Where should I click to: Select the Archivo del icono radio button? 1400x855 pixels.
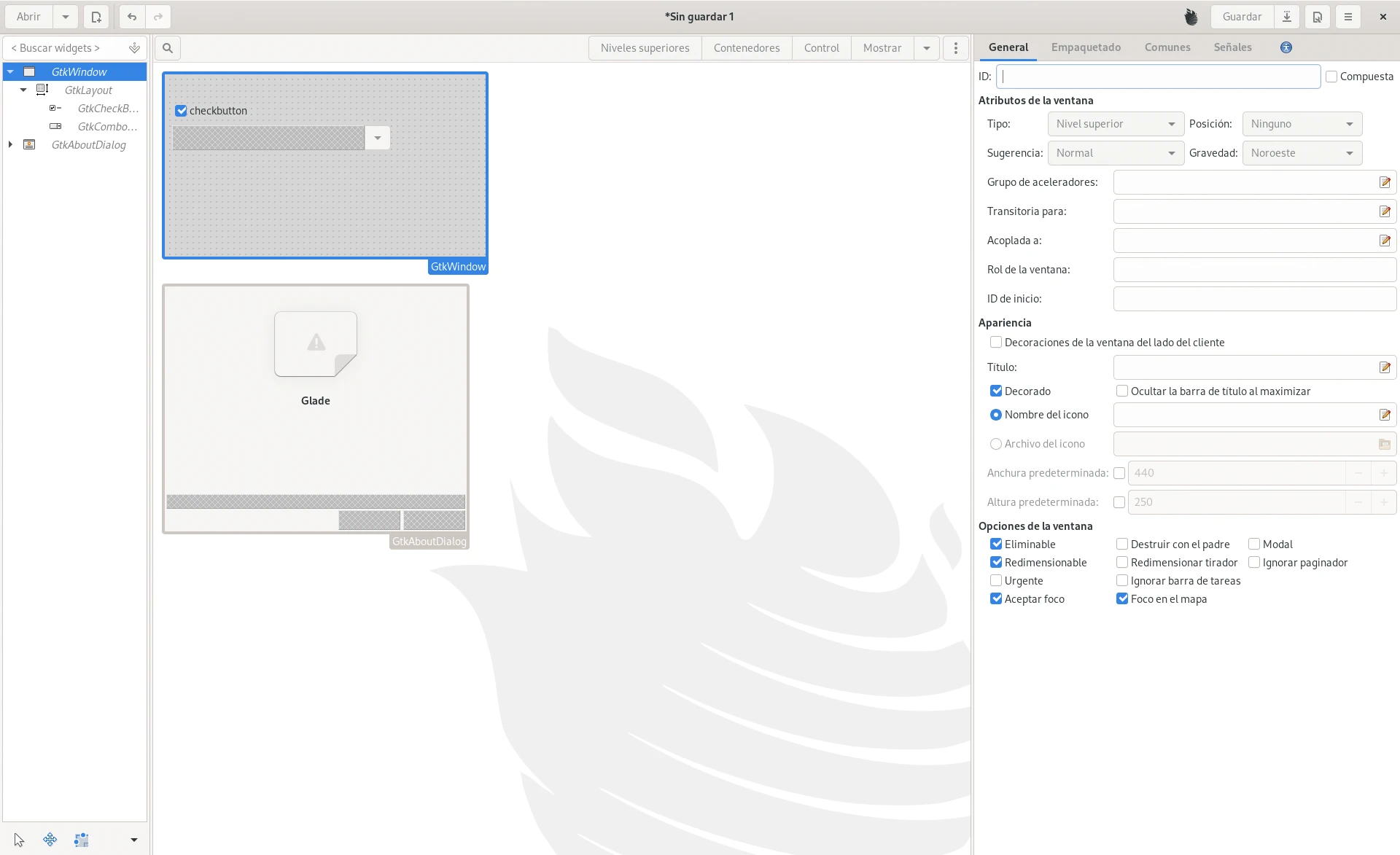pos(996,444)
